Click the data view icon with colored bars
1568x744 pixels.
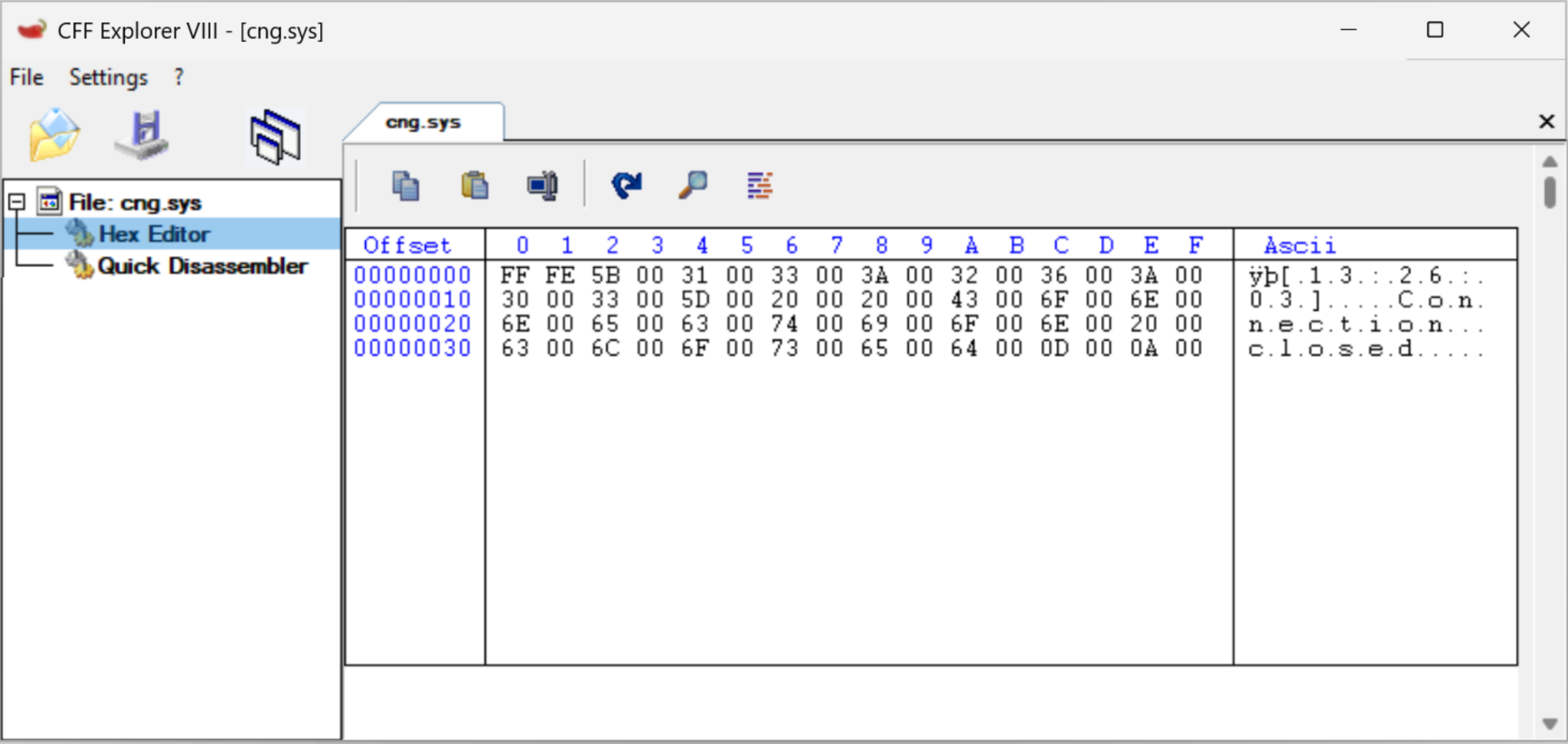pos(758,185)
